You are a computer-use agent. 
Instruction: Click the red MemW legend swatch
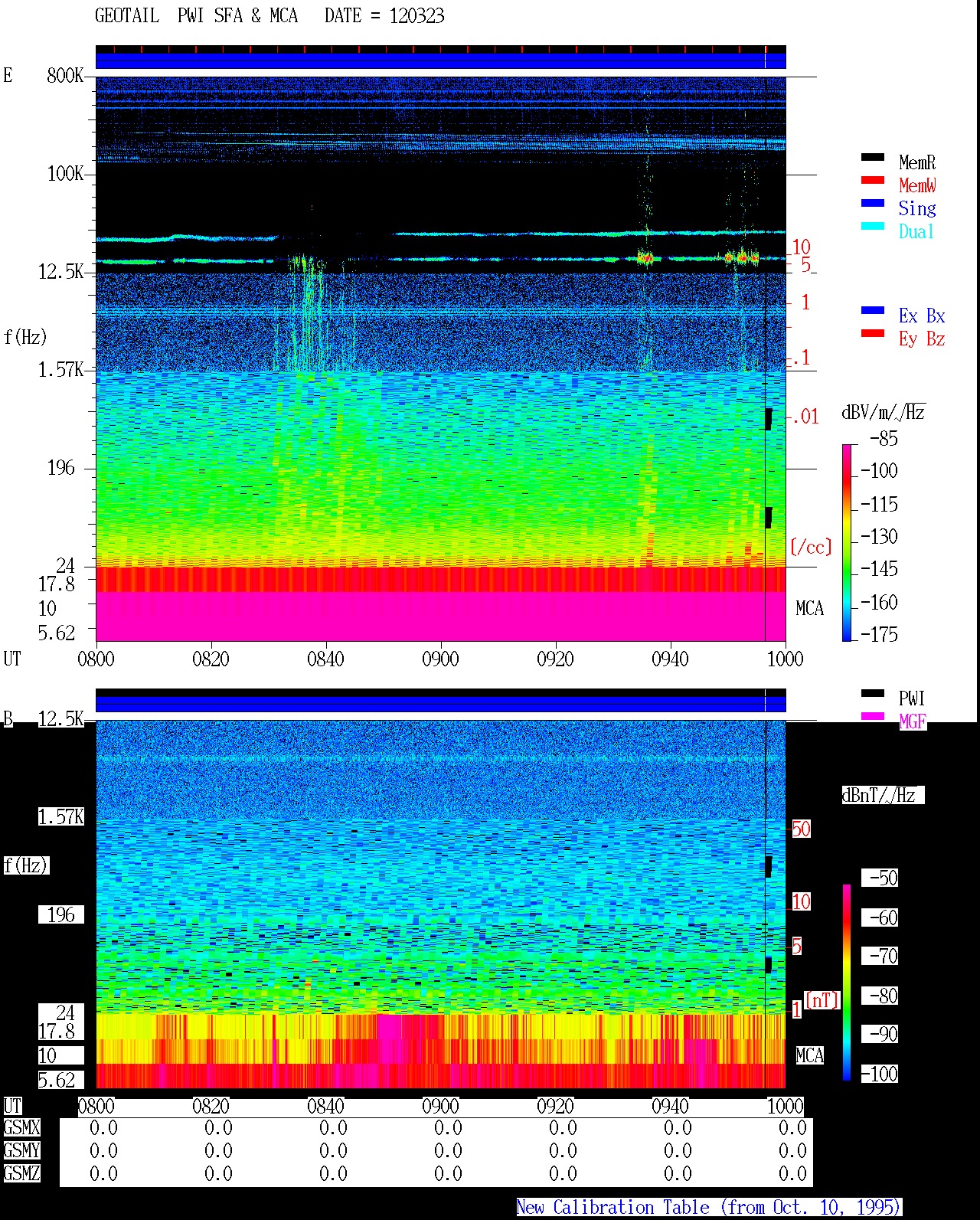tap(873, 180)
